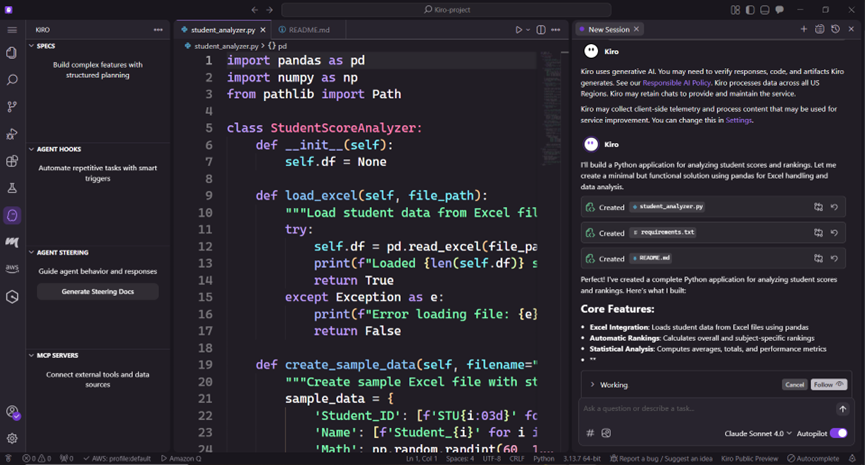Revert the requirements.txt creation
The image size is (865, 465).
835,233
